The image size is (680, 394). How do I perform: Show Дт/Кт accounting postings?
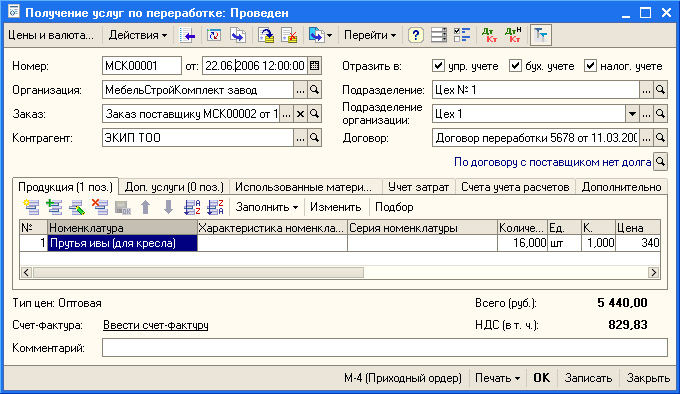point(490,35)
